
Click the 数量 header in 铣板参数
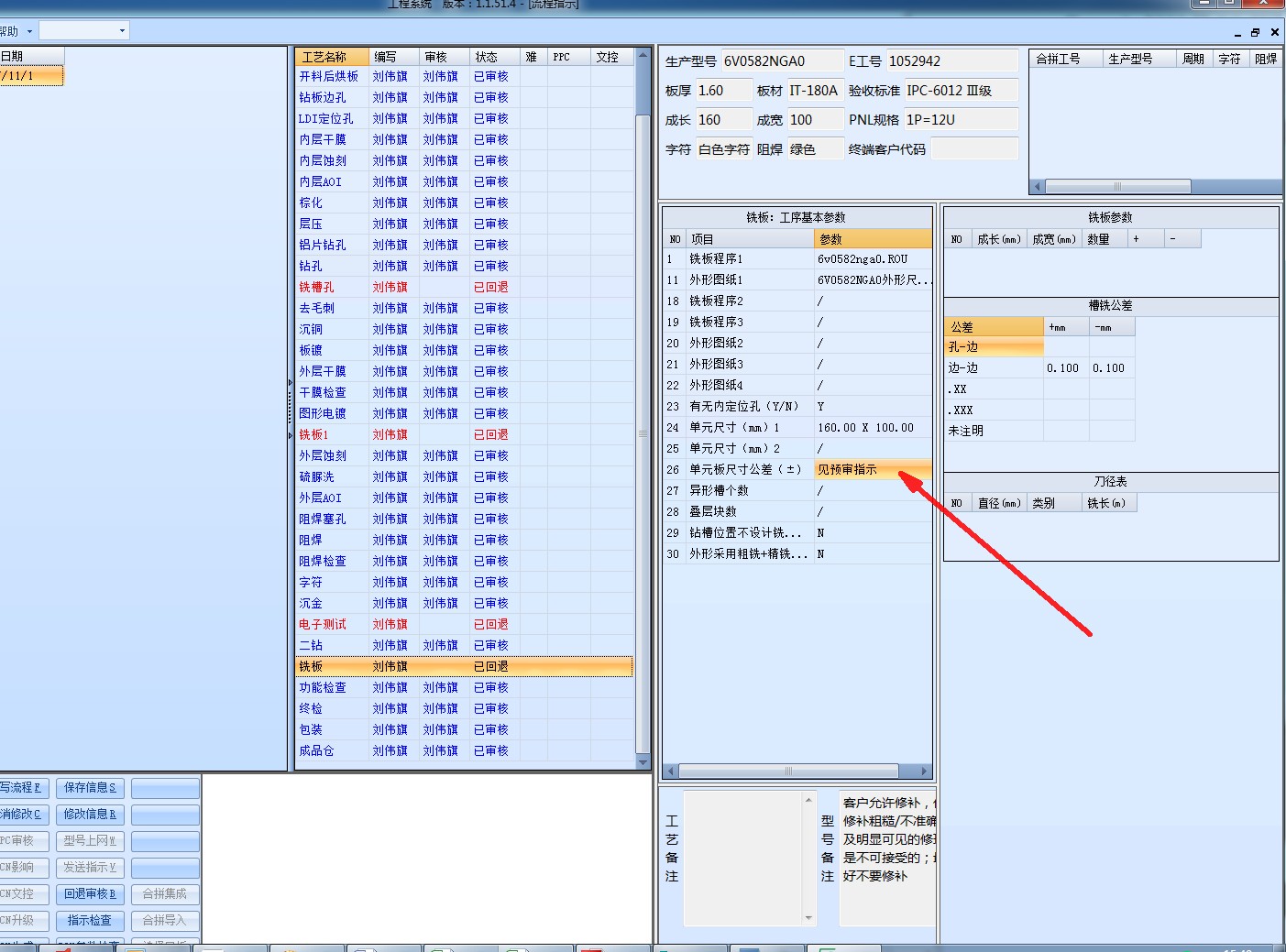tap(1104, 239)
